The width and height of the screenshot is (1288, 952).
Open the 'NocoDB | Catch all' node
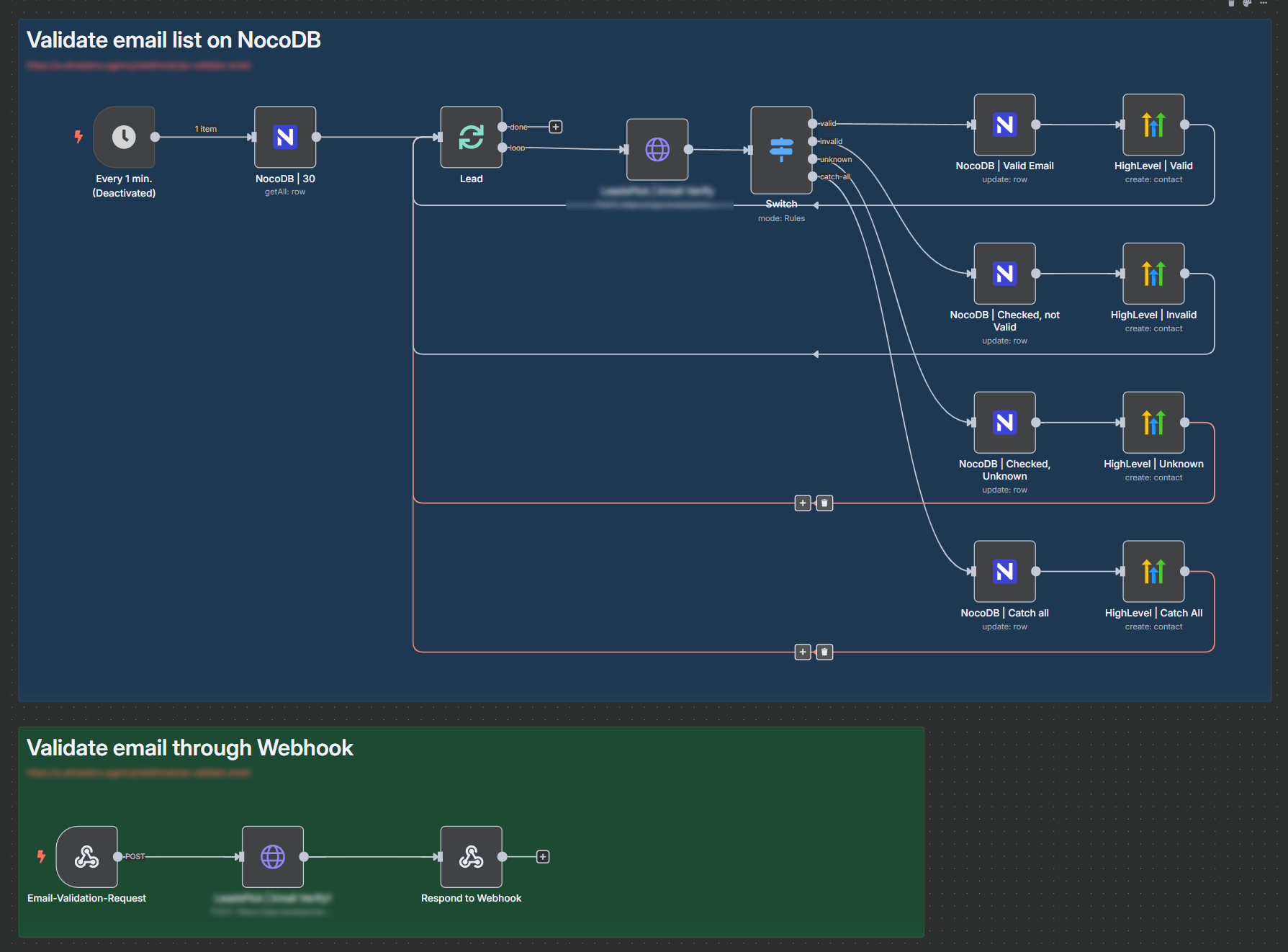pos(1005,572)
